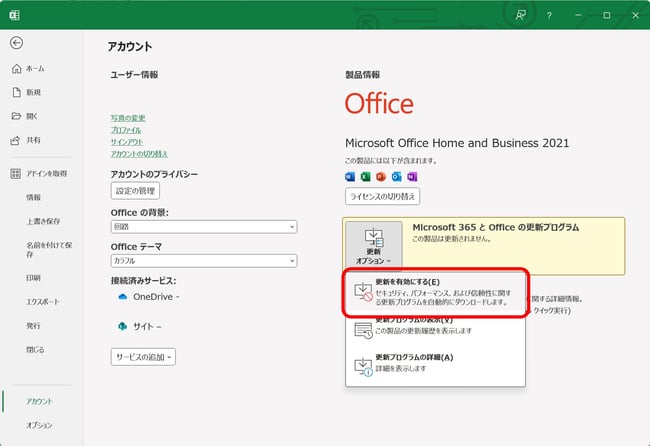Screen dimensions: 650x446
Task: Click the New document icon in sidebar
Action: 17,92
